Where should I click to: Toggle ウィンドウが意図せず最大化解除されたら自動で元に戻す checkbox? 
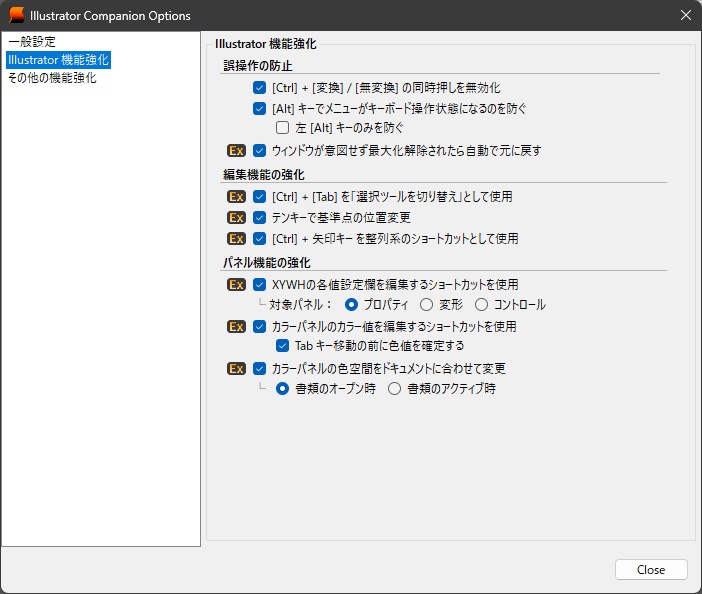click(x=259, y=150)
